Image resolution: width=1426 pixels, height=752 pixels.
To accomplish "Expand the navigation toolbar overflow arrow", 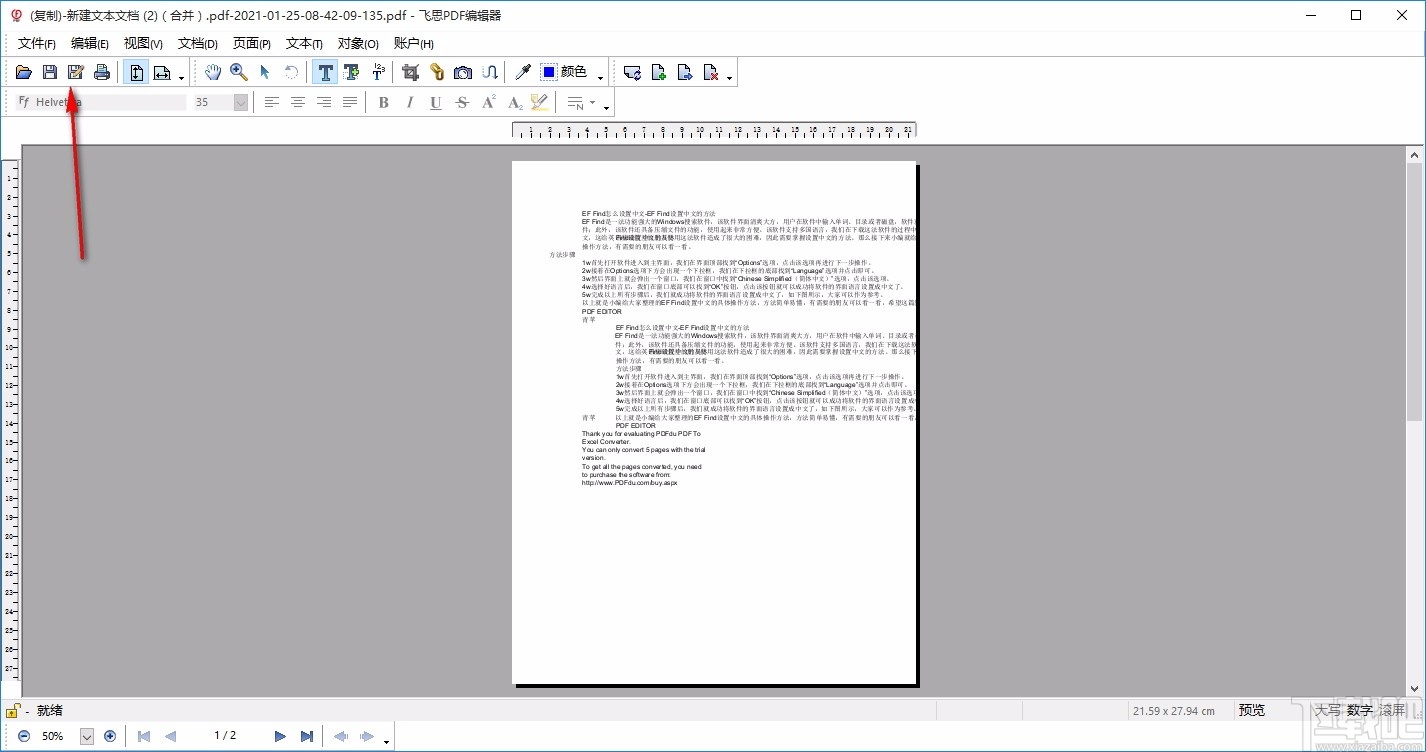I will 387,741.
